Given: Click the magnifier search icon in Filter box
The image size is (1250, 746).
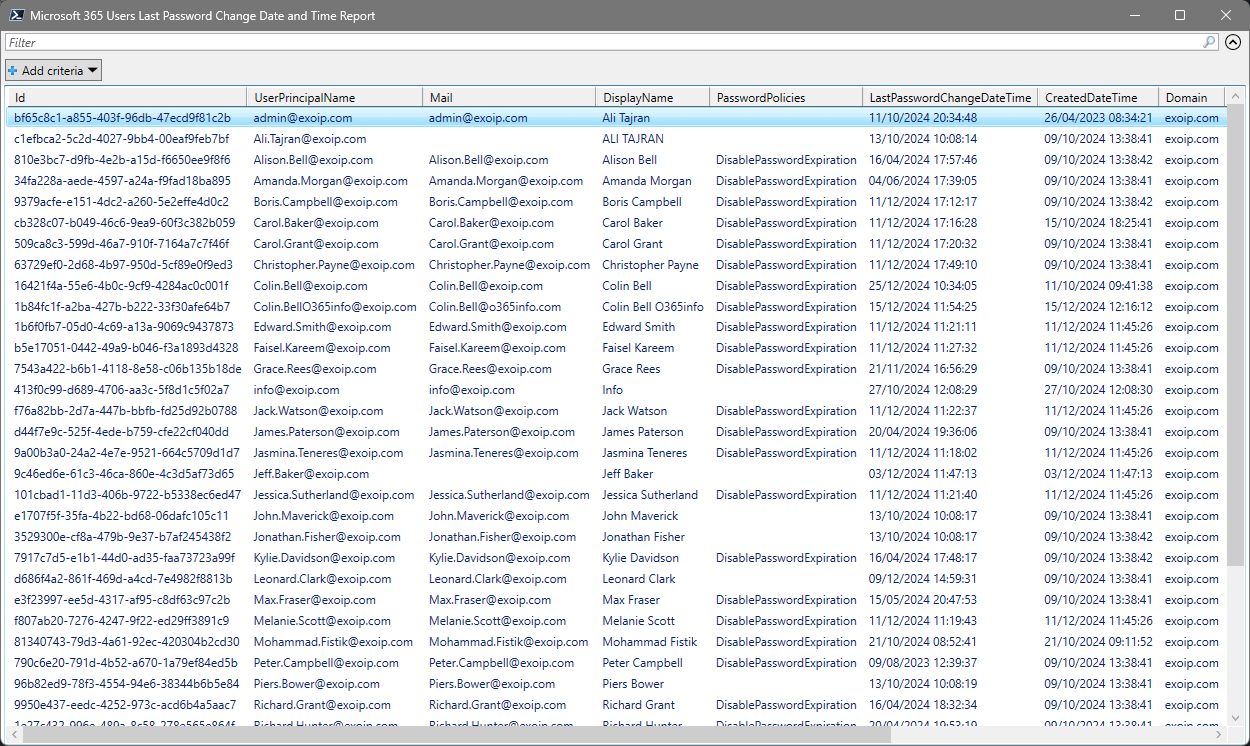Looking at the screenshot, I should point(1209,43).
